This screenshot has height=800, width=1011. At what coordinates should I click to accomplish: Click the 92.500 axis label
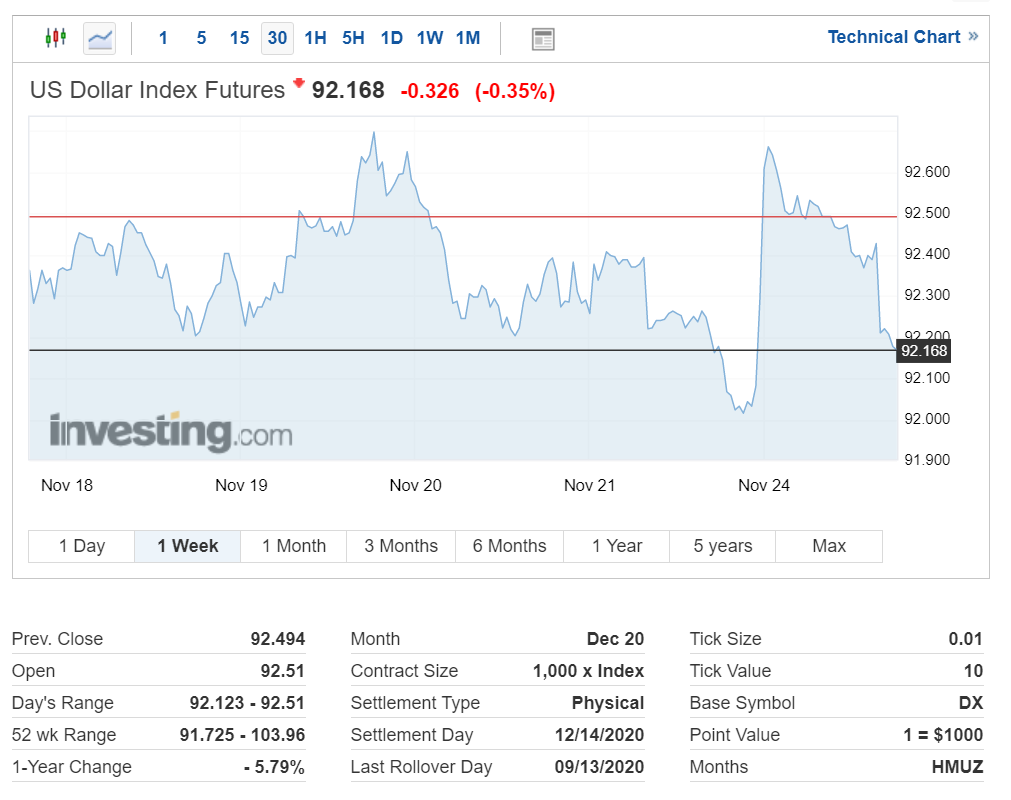tap(927, 213)
